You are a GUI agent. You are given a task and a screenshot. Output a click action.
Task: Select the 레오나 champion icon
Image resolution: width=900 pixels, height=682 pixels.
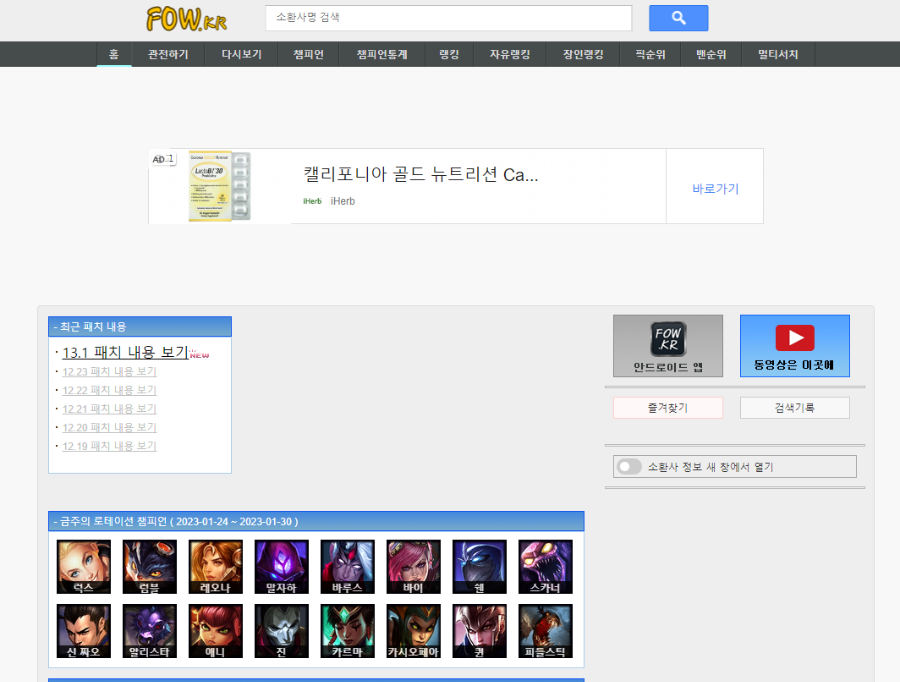(216, 567)
